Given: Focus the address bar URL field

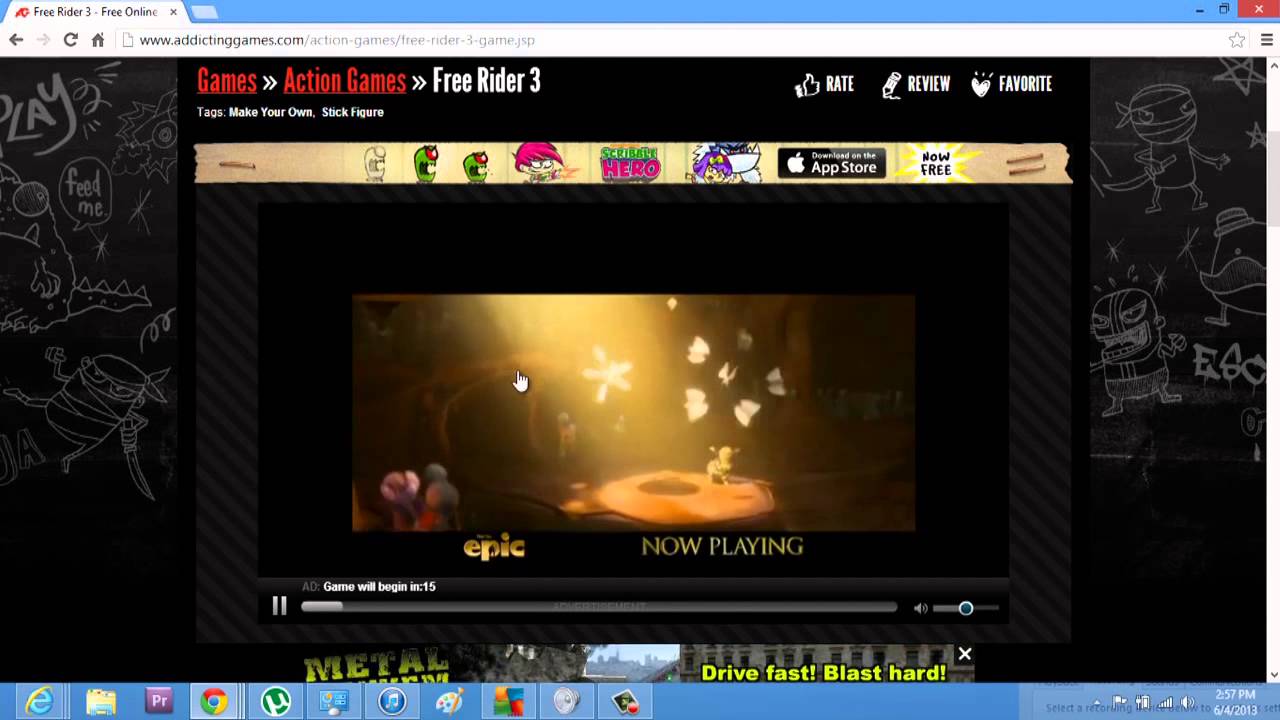Looking at the screenshot, I should [x=675, y=40].
